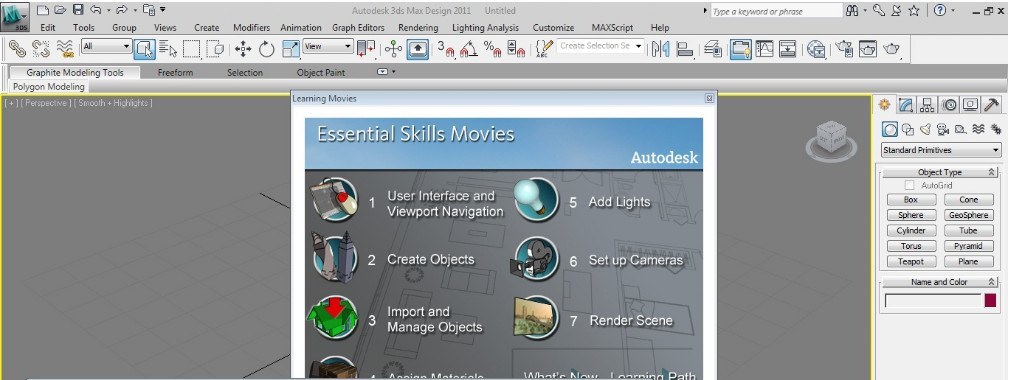
Task: Play the 'Add Lights' movie link
Action: click(x=619, y=202)
